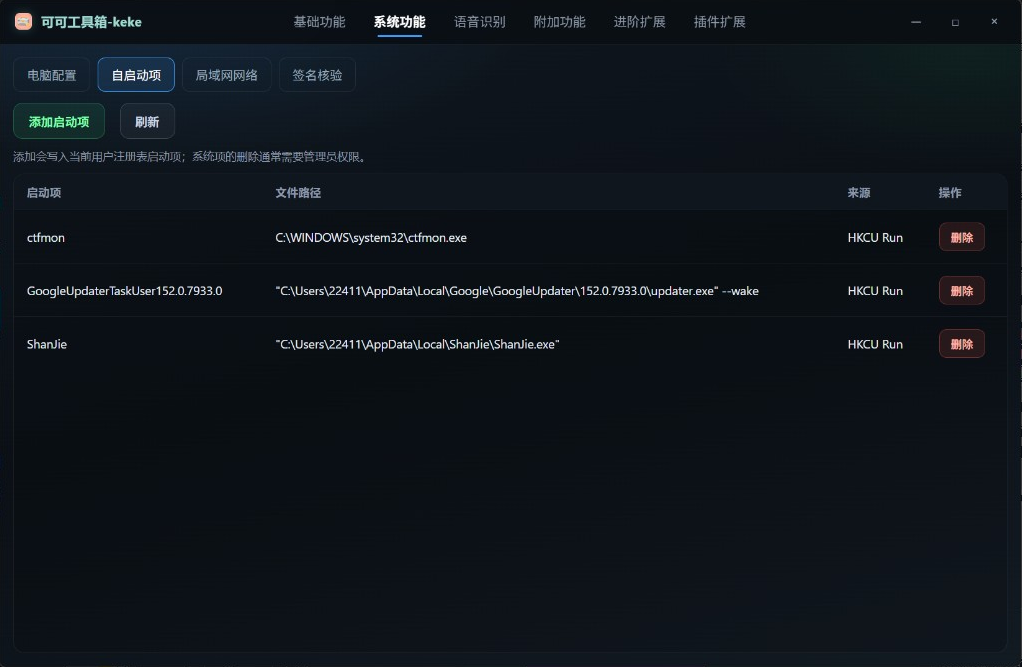Click the 文件路径 column header
The height and width of the screenshot is (667, 1022).
point(298,193)
